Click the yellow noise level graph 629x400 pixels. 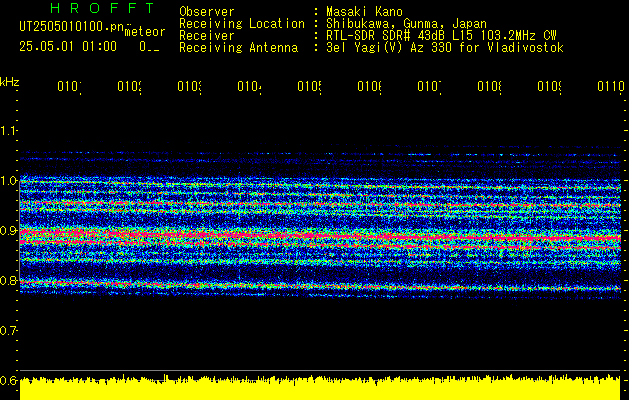click(x=320, y=388)
